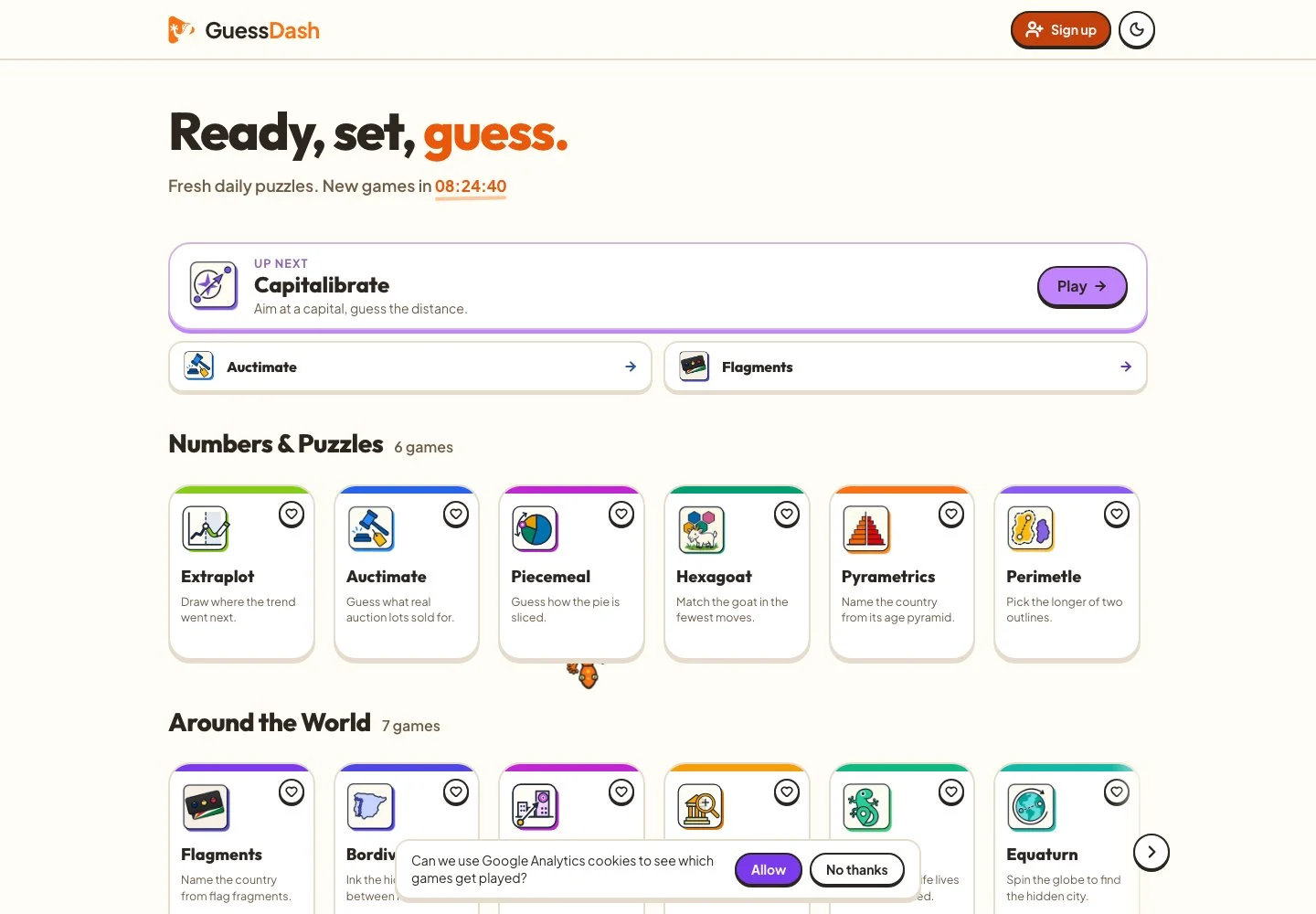Favorite the Perimetle game via heart
Viewport: 1316px width, 914px height.
tap(1117, 515)
